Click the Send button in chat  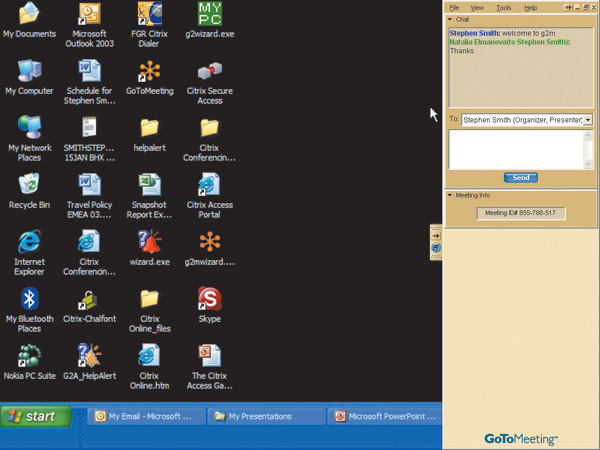click(520, 177)
